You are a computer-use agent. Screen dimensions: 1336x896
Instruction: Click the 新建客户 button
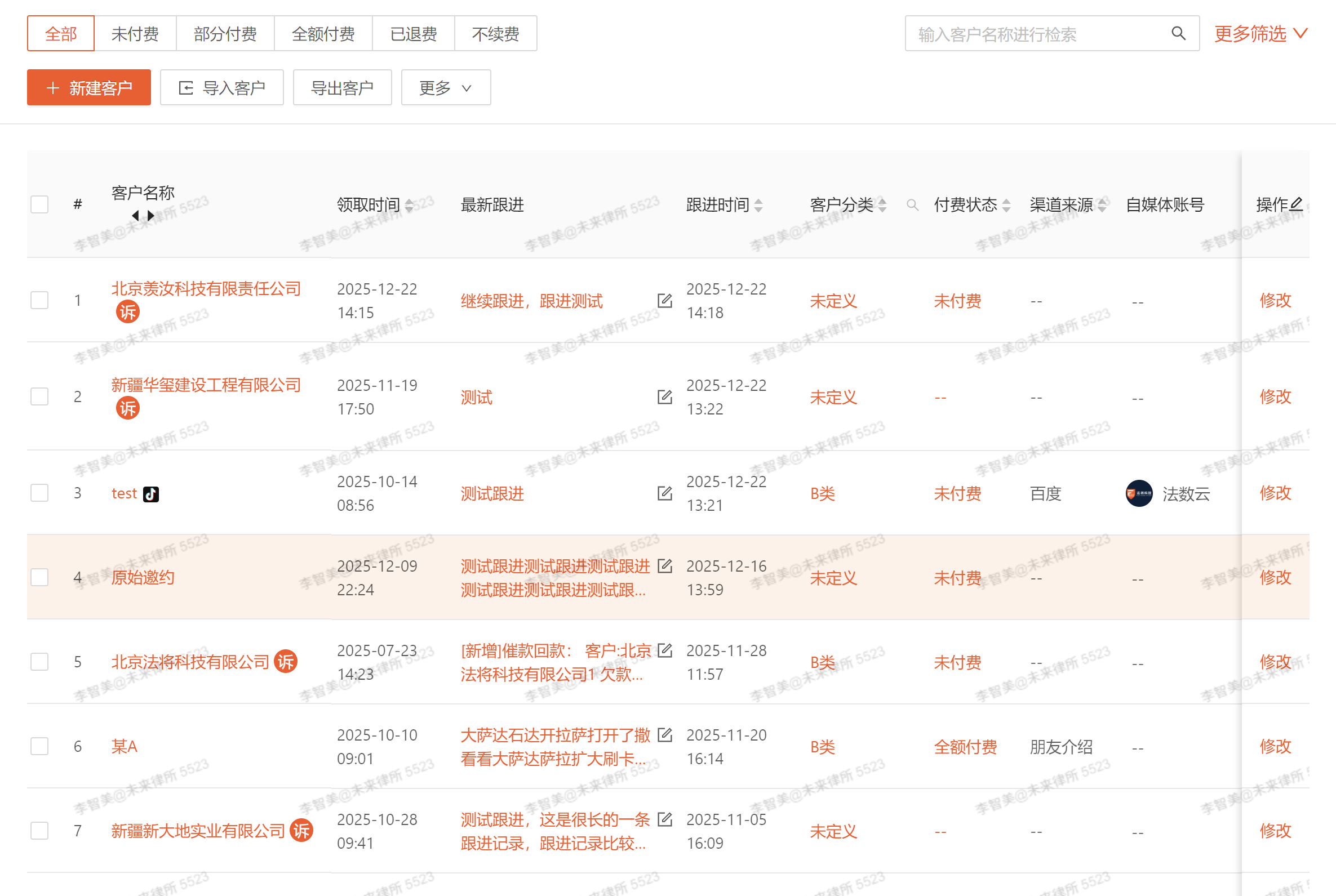click(89, 88)
